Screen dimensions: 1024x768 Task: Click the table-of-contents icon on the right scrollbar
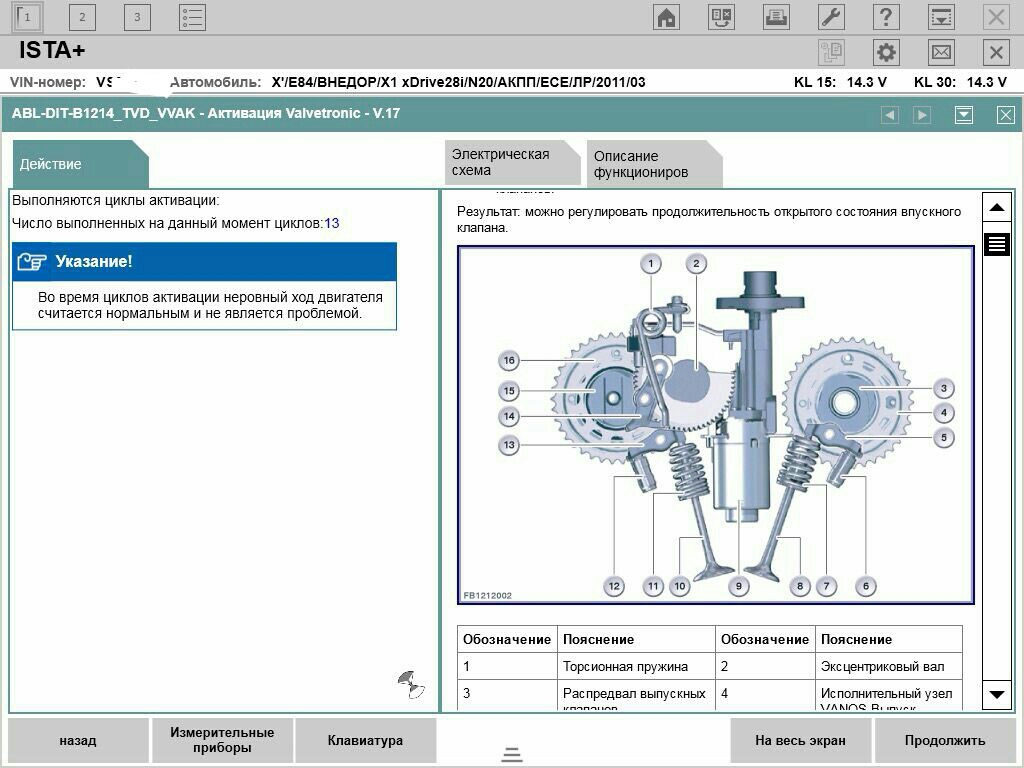[x=996, y=242]
